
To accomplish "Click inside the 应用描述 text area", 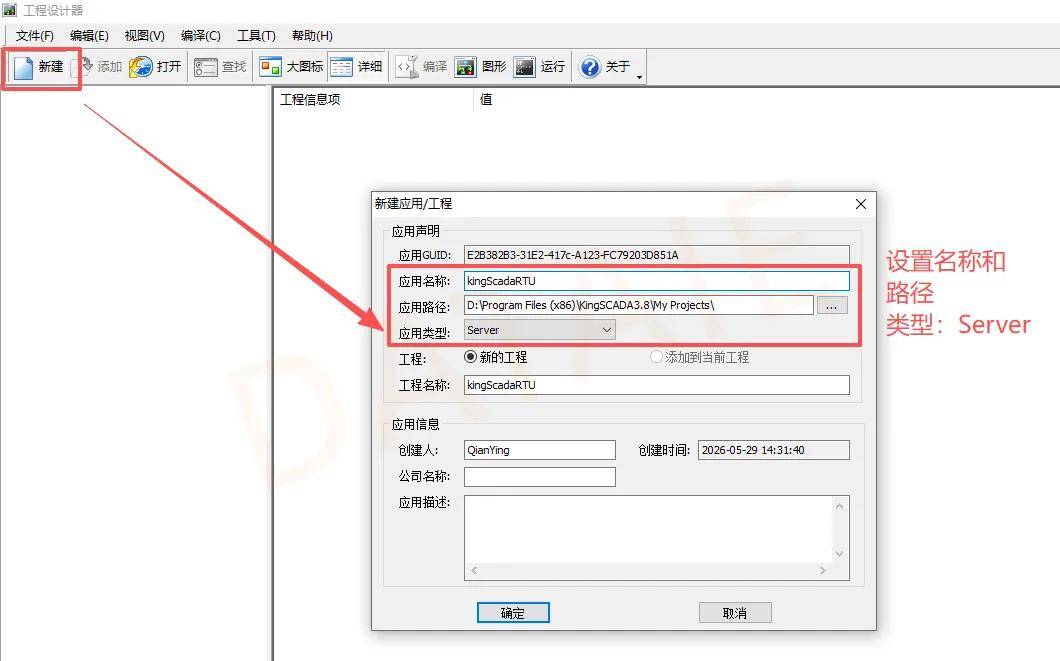I will click(x=648, y=530).
